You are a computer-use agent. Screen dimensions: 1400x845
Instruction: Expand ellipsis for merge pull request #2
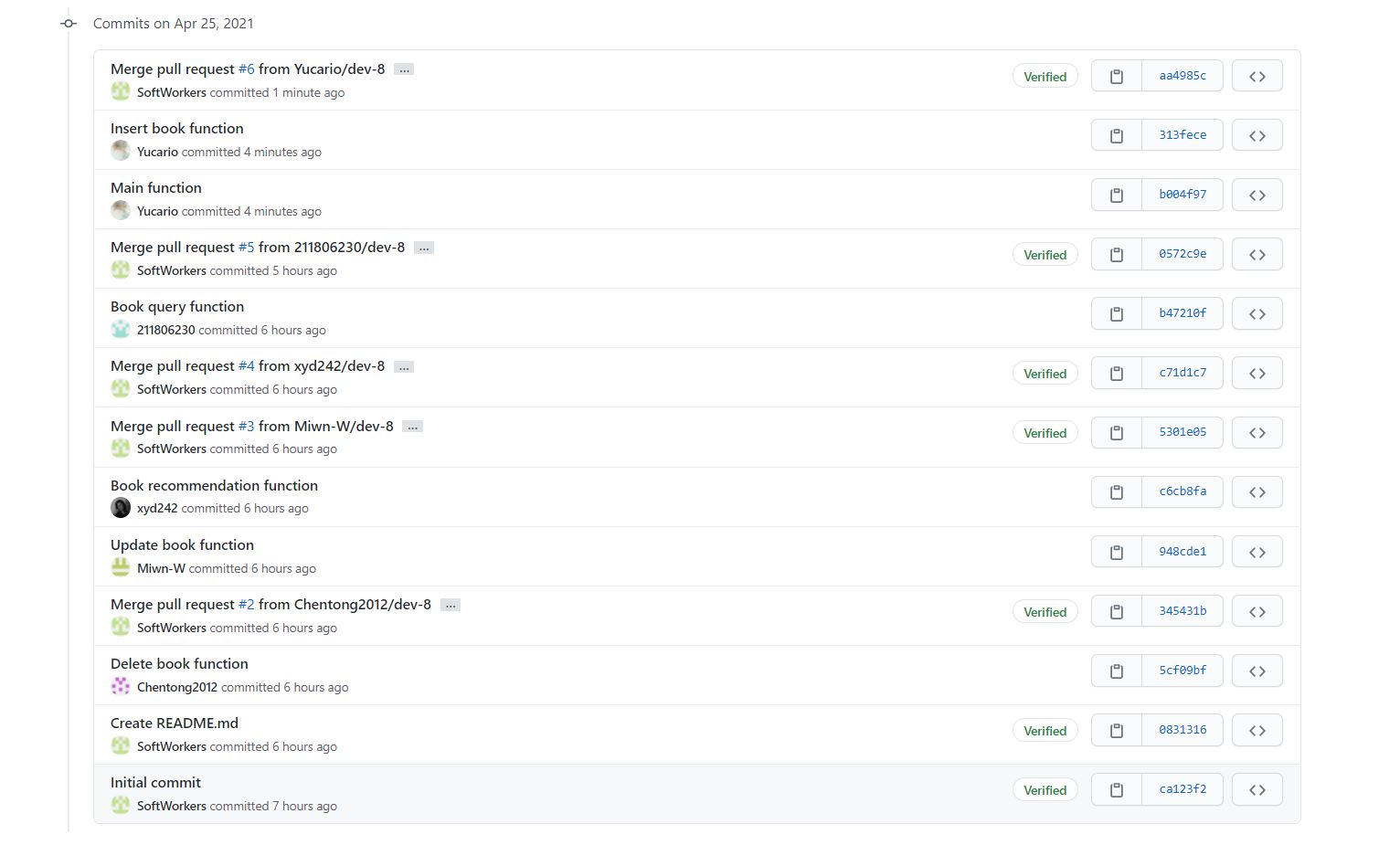[450, 605]
